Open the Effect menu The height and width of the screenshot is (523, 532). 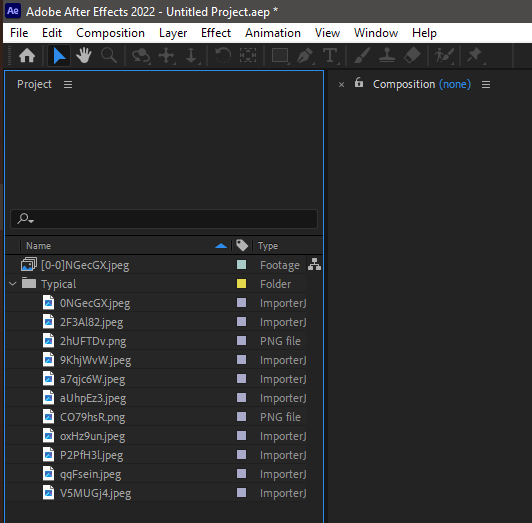[x=216, y=33]
